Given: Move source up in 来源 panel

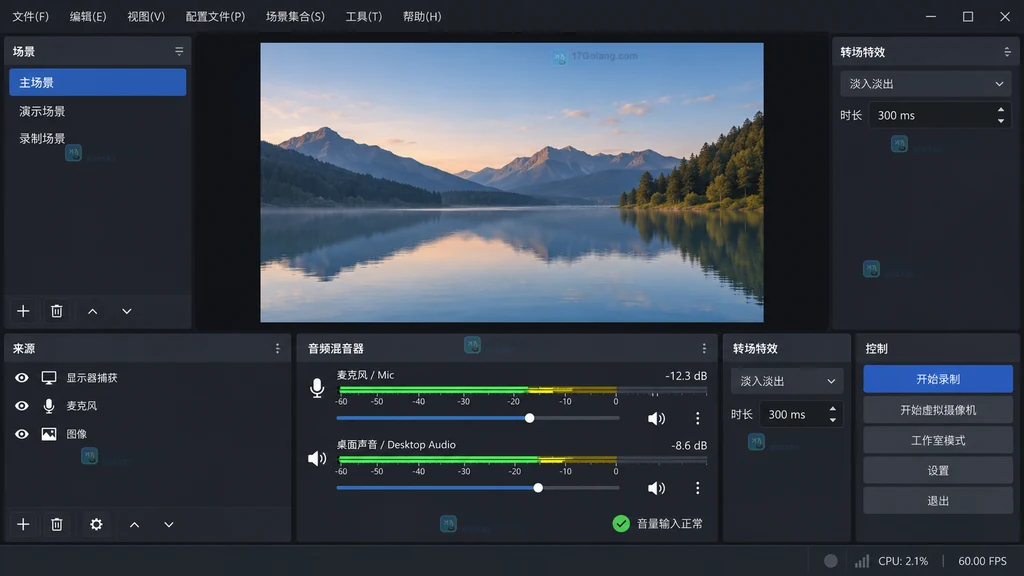Looking at the screenshot, I should pyautogui.click(x=135, y=524).
